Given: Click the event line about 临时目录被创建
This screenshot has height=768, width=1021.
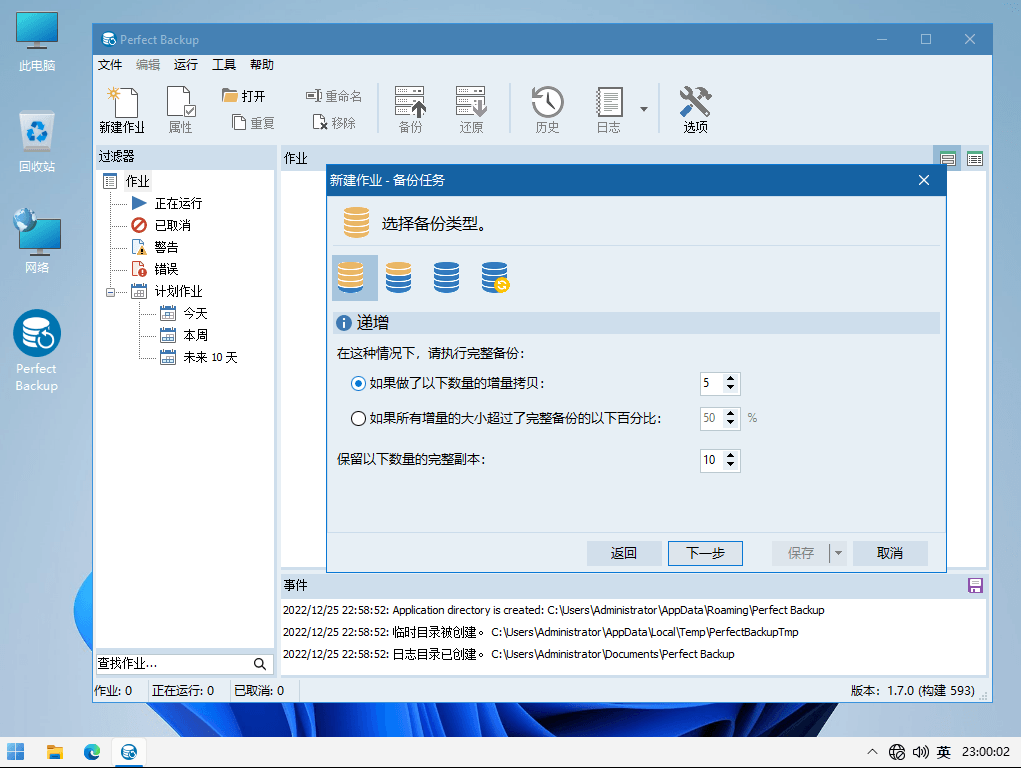Looking at the screenshot, I should [540, 632].
